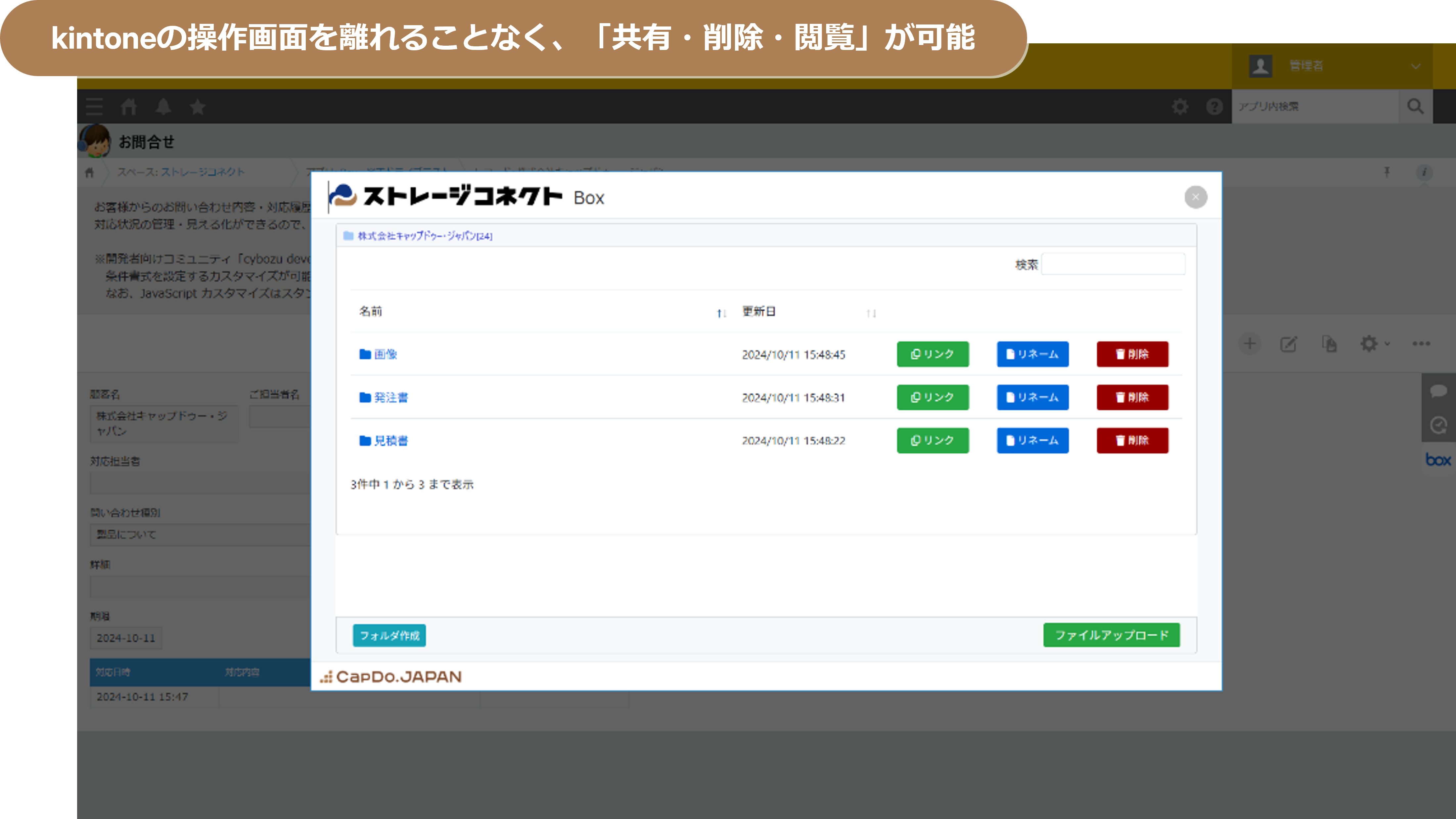Sort by 名前 column arrows

pyautogui.click(x=721, y=313)
